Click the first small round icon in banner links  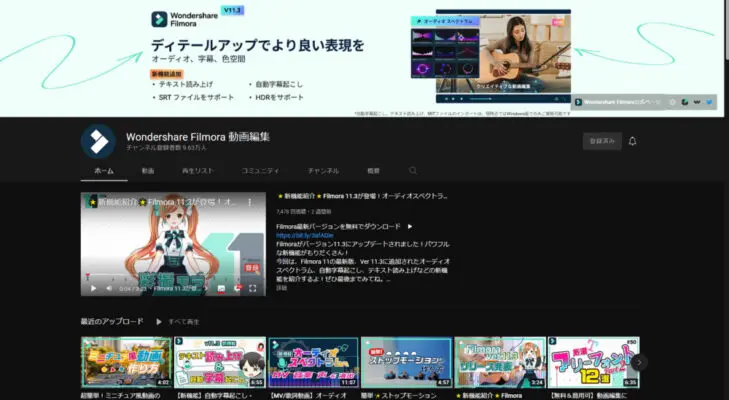673,102
